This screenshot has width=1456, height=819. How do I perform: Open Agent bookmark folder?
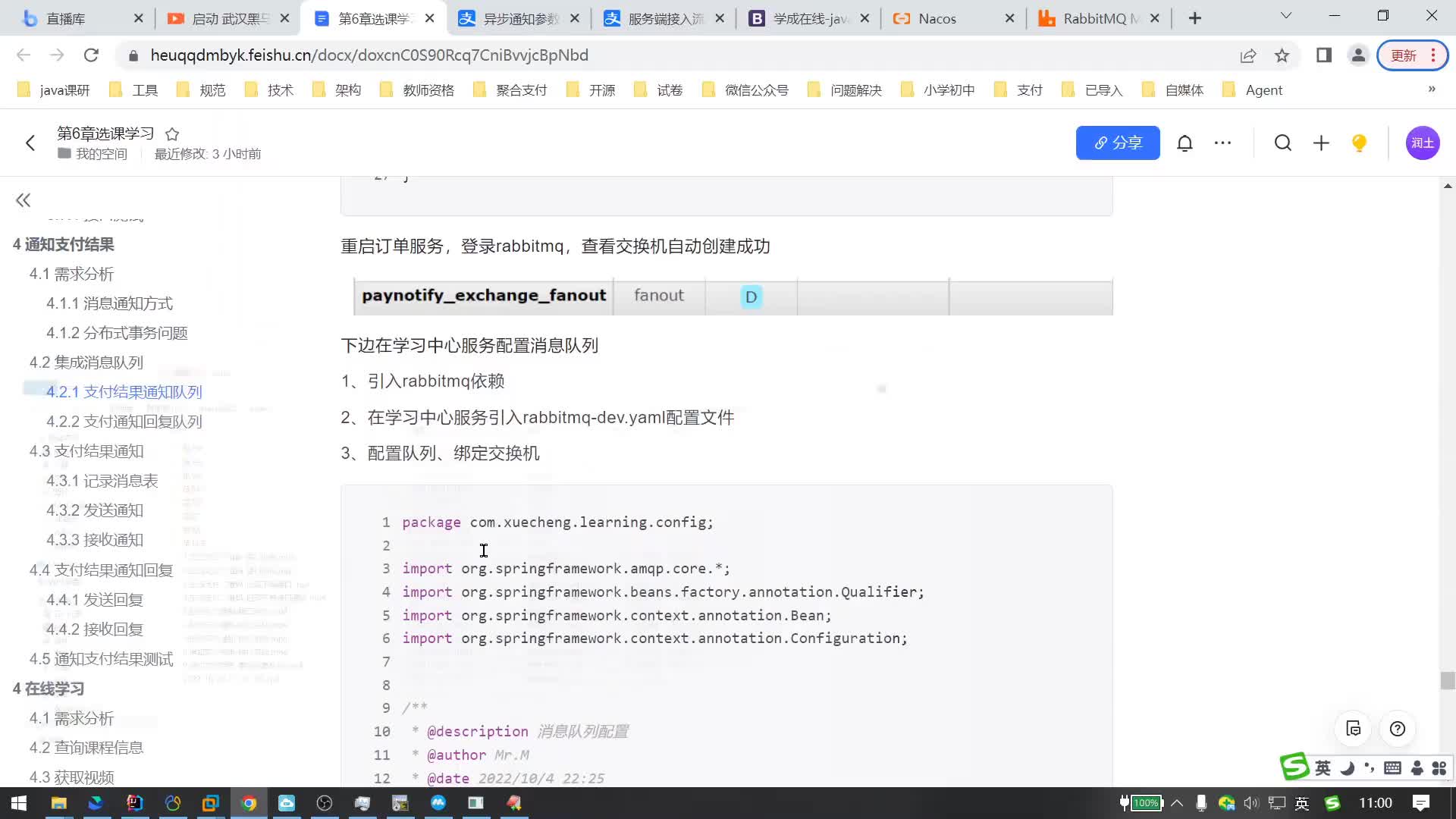click(1254, 90)
